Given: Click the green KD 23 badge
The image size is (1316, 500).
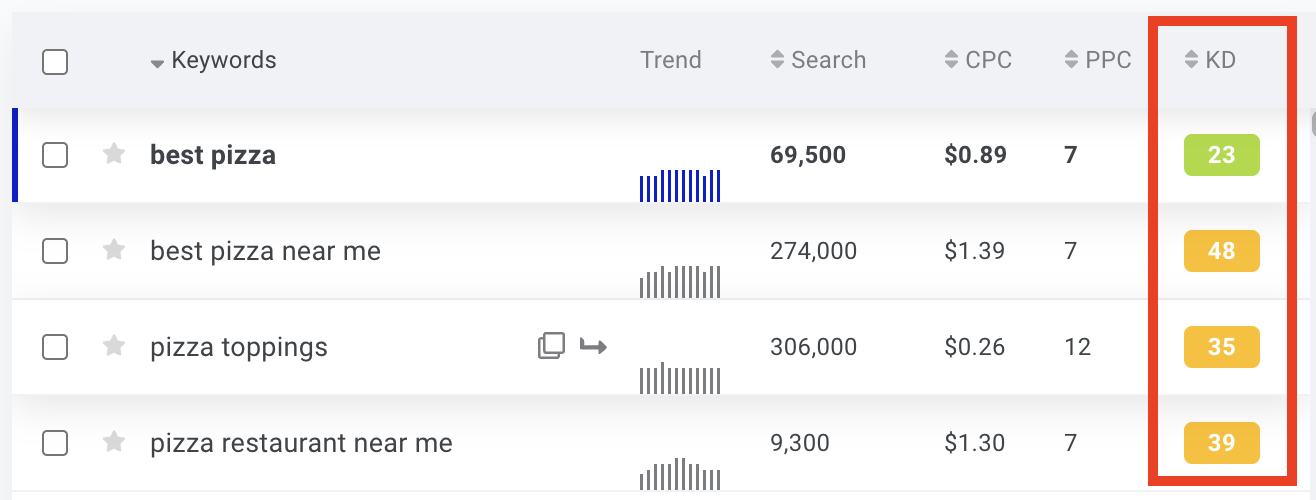Looking at the screenshot, I should [1221, 156].
